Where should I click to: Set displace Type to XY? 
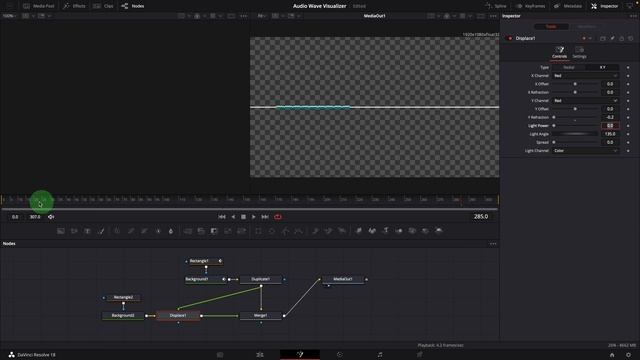coord(602,67)
